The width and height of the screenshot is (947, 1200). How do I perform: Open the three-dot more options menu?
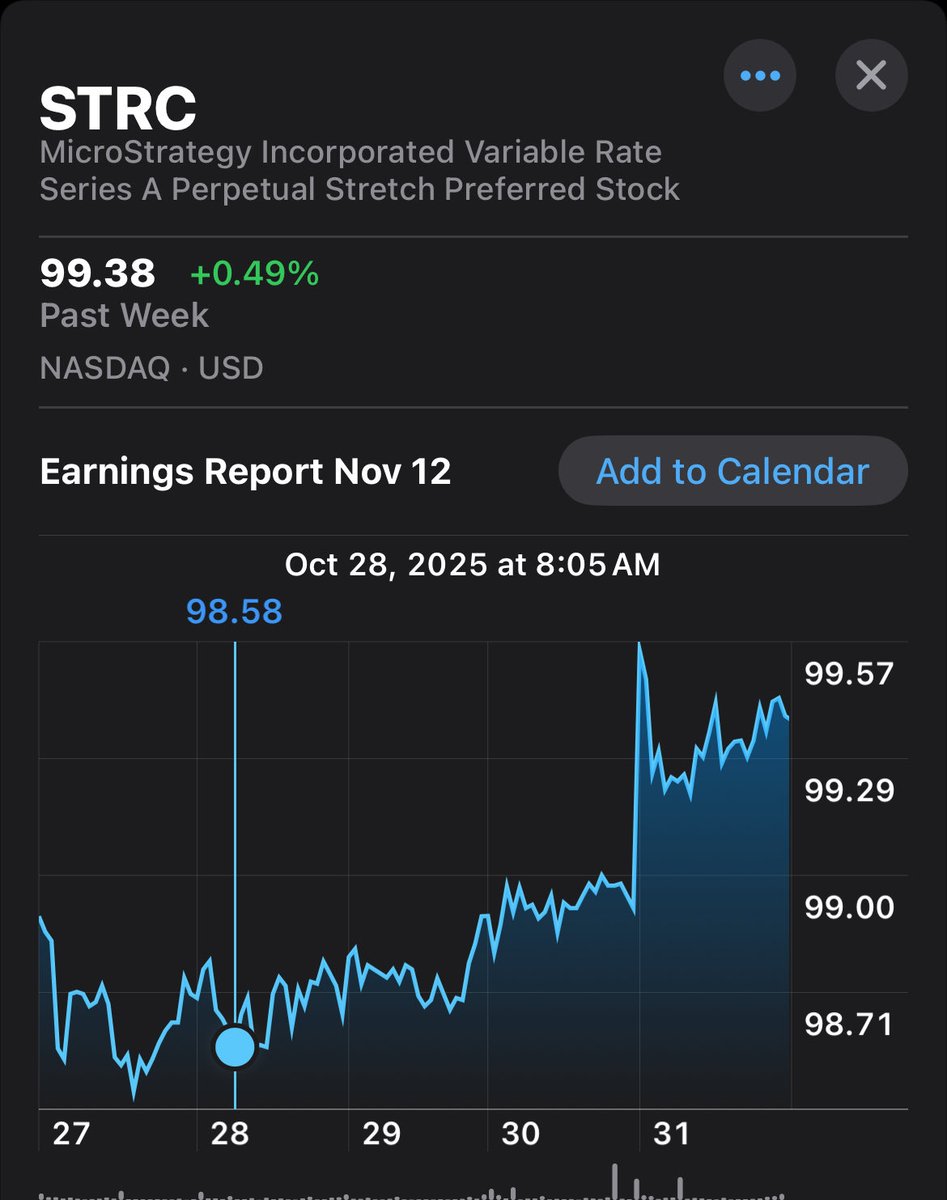tap(759, 75)
